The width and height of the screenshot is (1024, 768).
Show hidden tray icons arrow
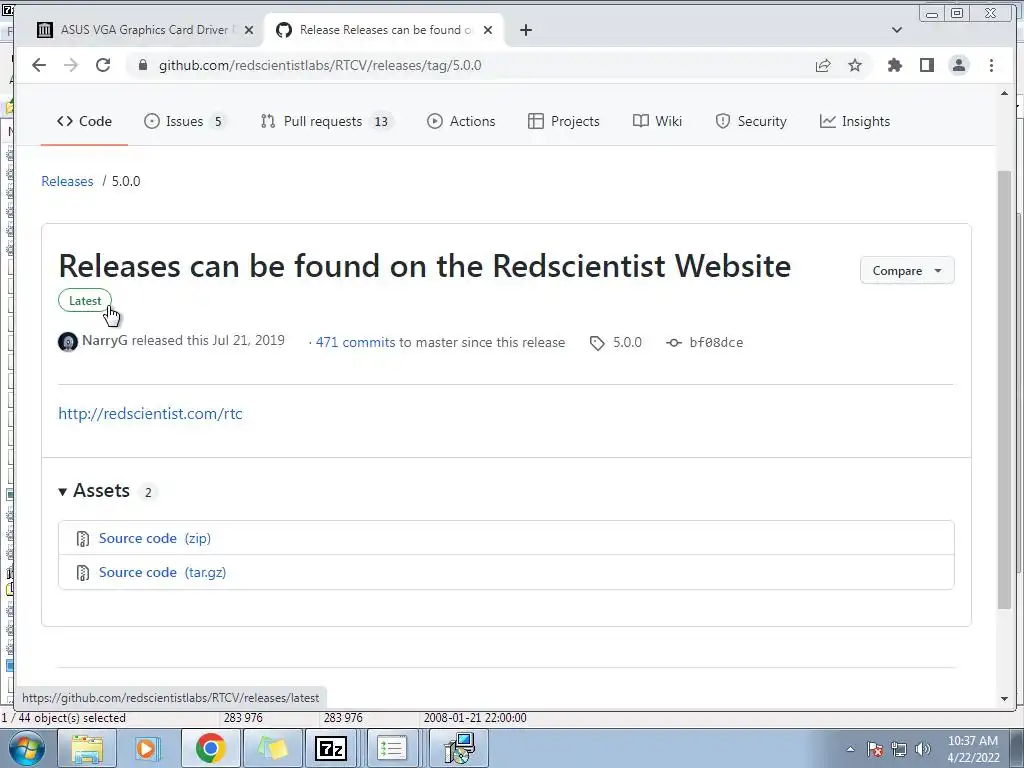850,749
